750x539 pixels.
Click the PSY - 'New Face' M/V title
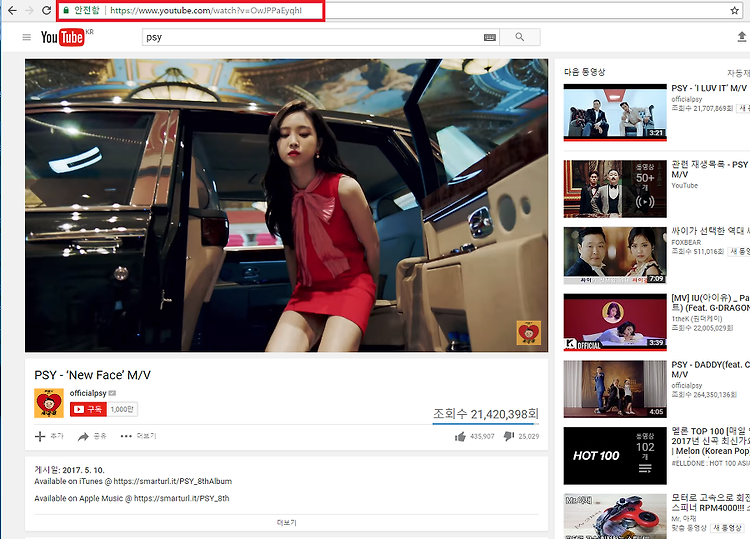[x=92, y=375]
